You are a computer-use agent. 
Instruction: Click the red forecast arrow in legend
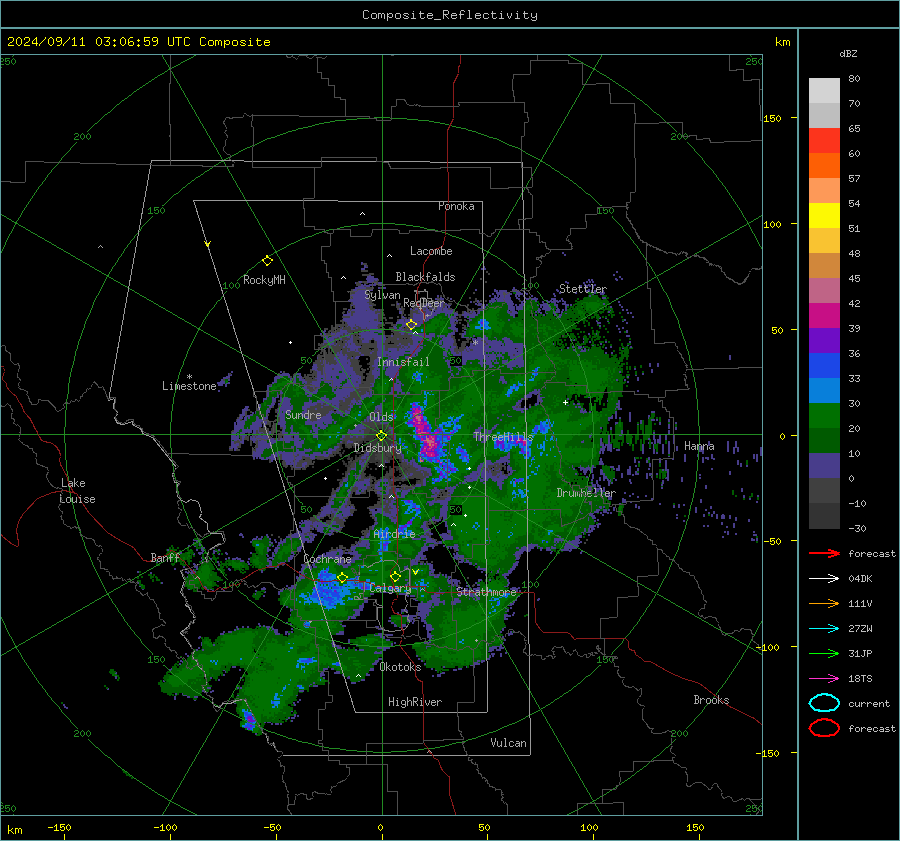click(824, 553)
